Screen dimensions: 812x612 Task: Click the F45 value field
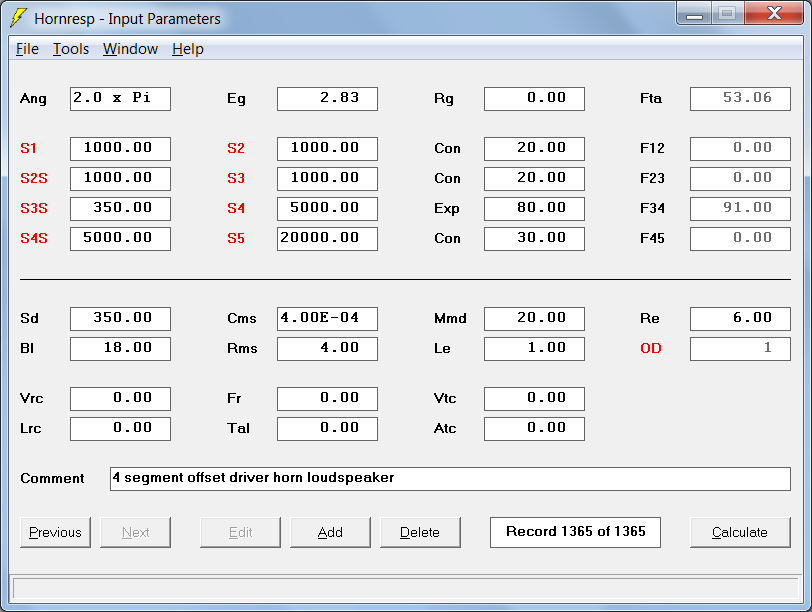tap(741, 239)
